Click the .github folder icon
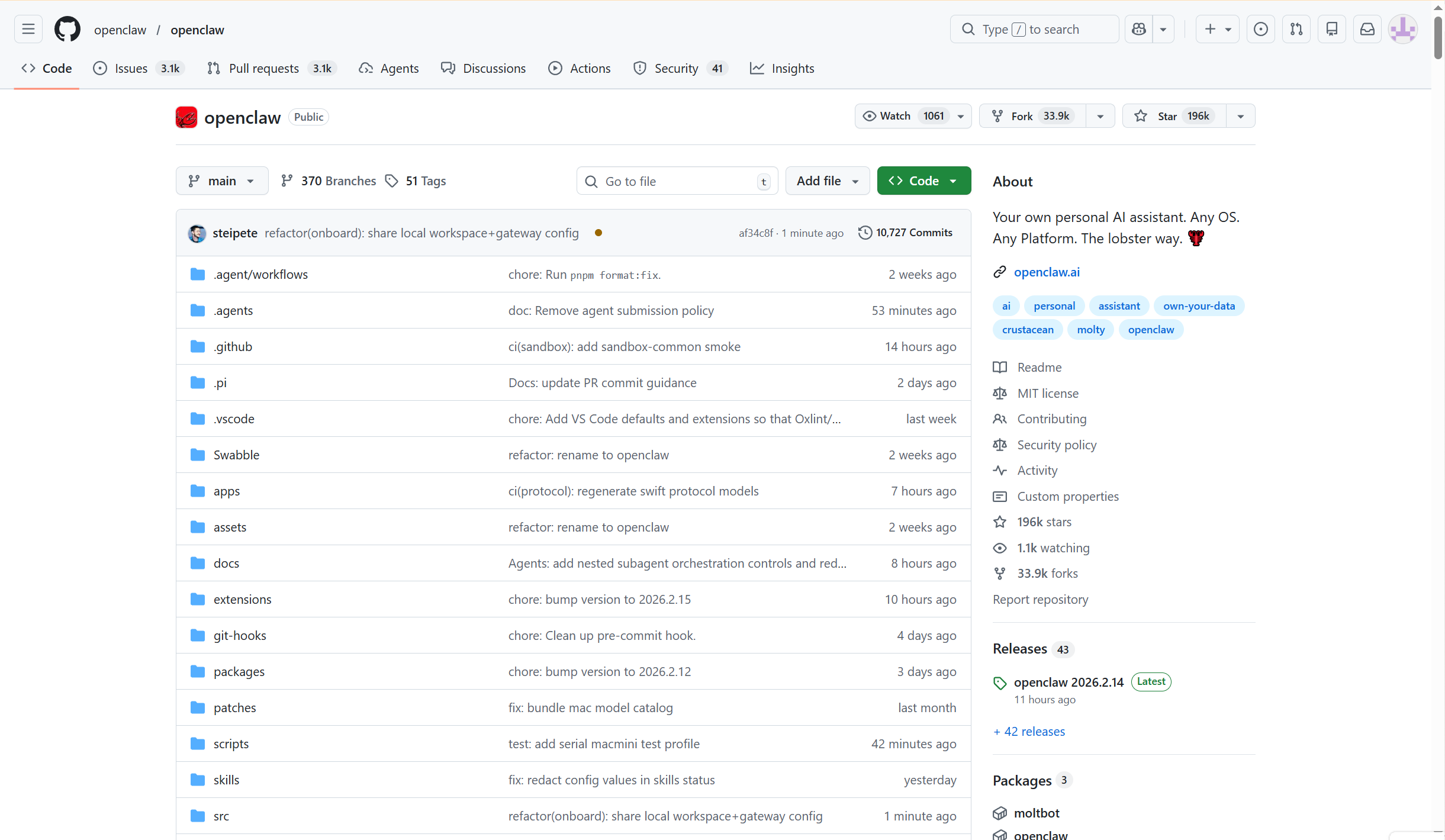The width and height of the screenshot is (1445, 840). [198, 346]
